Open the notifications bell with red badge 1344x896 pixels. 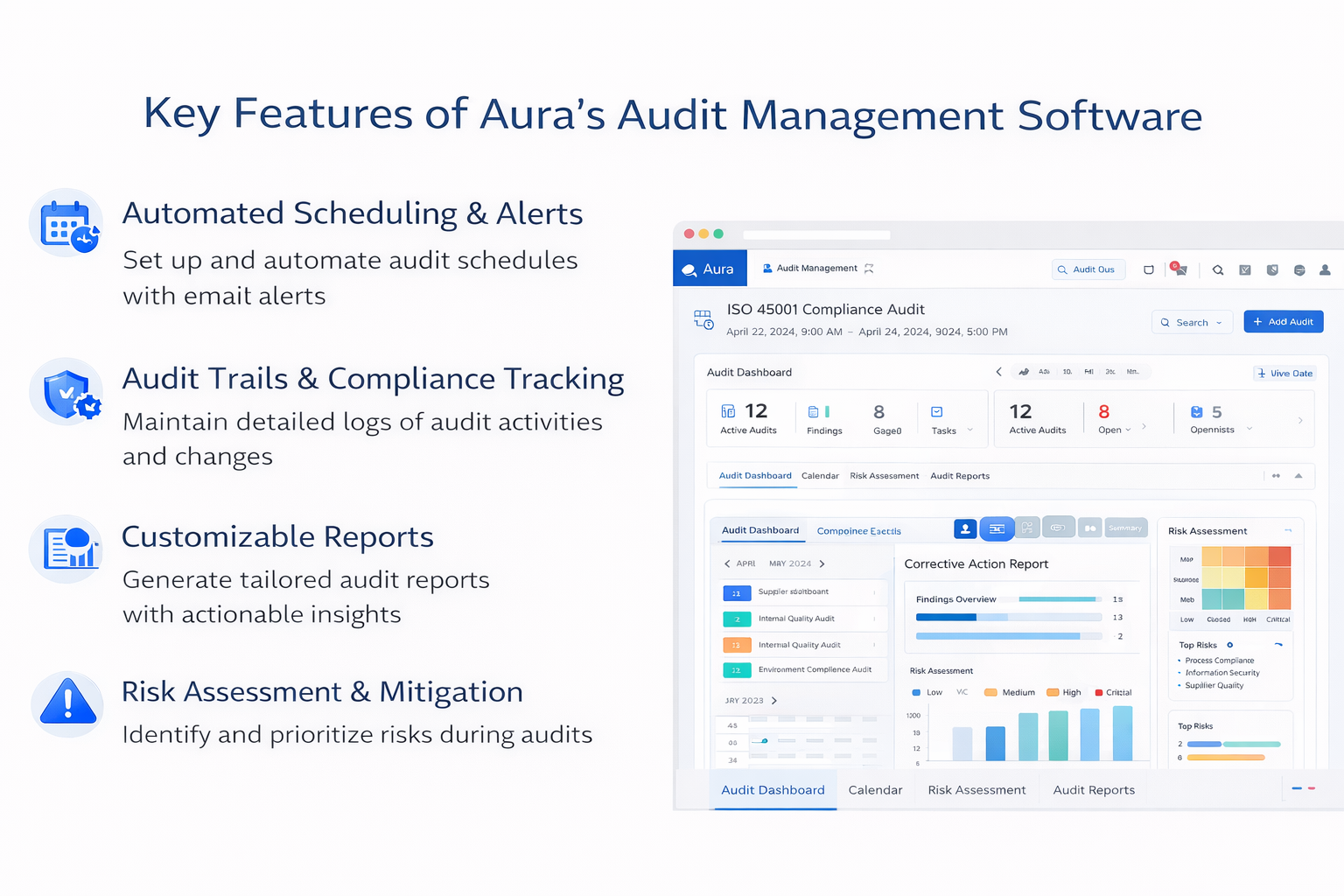pyautogui.click(x=1179, y=269)
